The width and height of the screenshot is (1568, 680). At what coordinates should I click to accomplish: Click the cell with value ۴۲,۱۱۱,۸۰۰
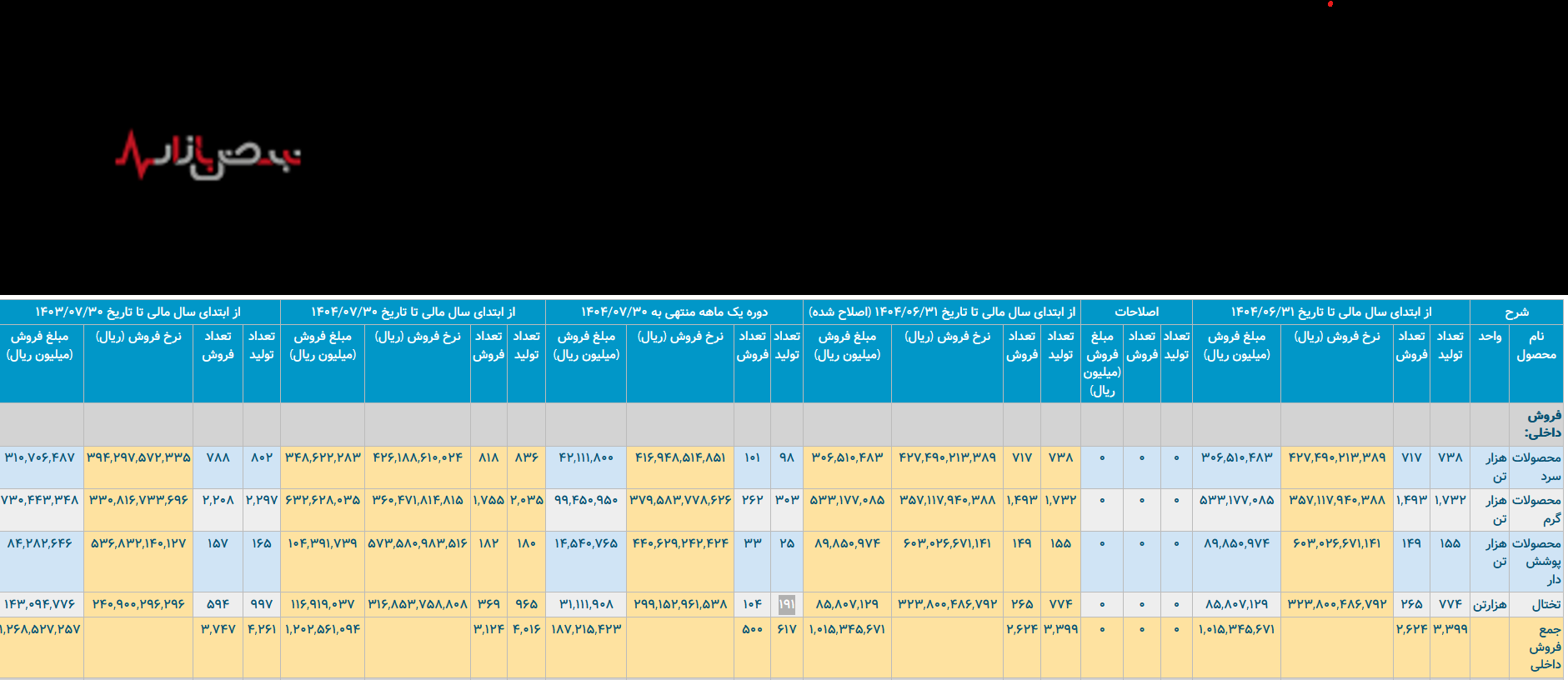(585, 457)
